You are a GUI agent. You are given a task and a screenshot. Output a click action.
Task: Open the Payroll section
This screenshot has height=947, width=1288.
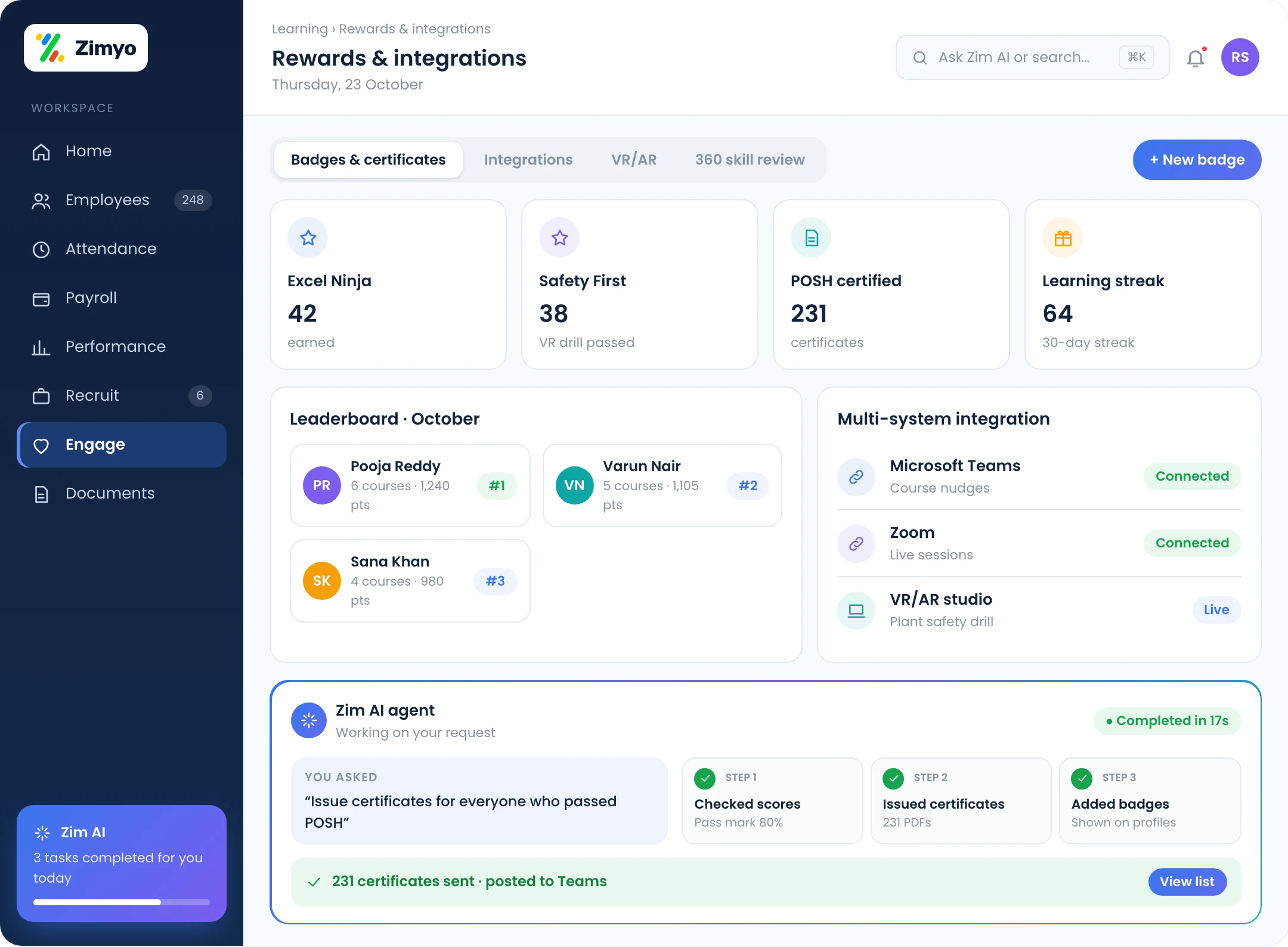122,298
